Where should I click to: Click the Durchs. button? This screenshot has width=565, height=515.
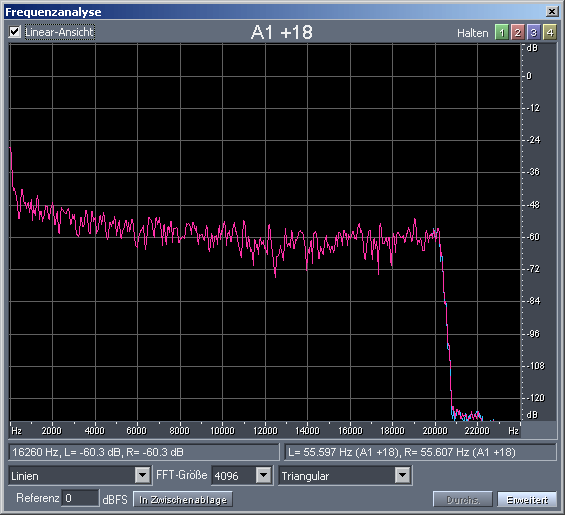pos(463,500)
